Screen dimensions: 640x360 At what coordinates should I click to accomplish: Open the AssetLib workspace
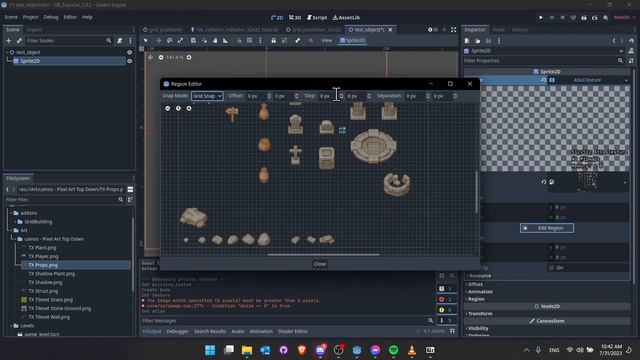346,18
